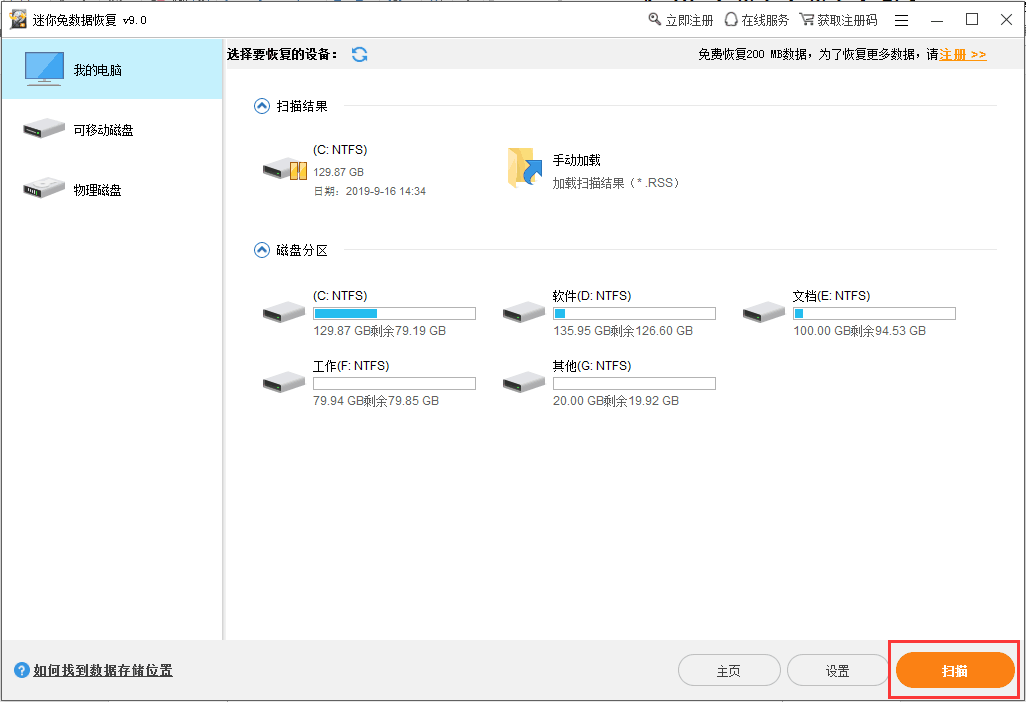Viewport: 1026px width, 702px height.
Task: Click 其他 G: drive usage bar
Action: point(634,383)
